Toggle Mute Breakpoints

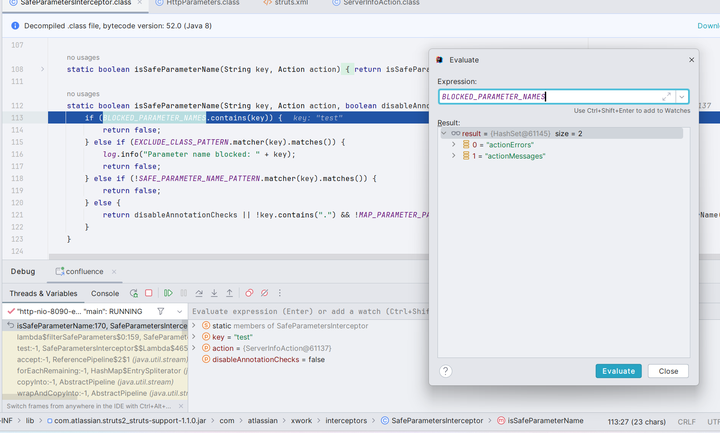(x=263, y=293)
